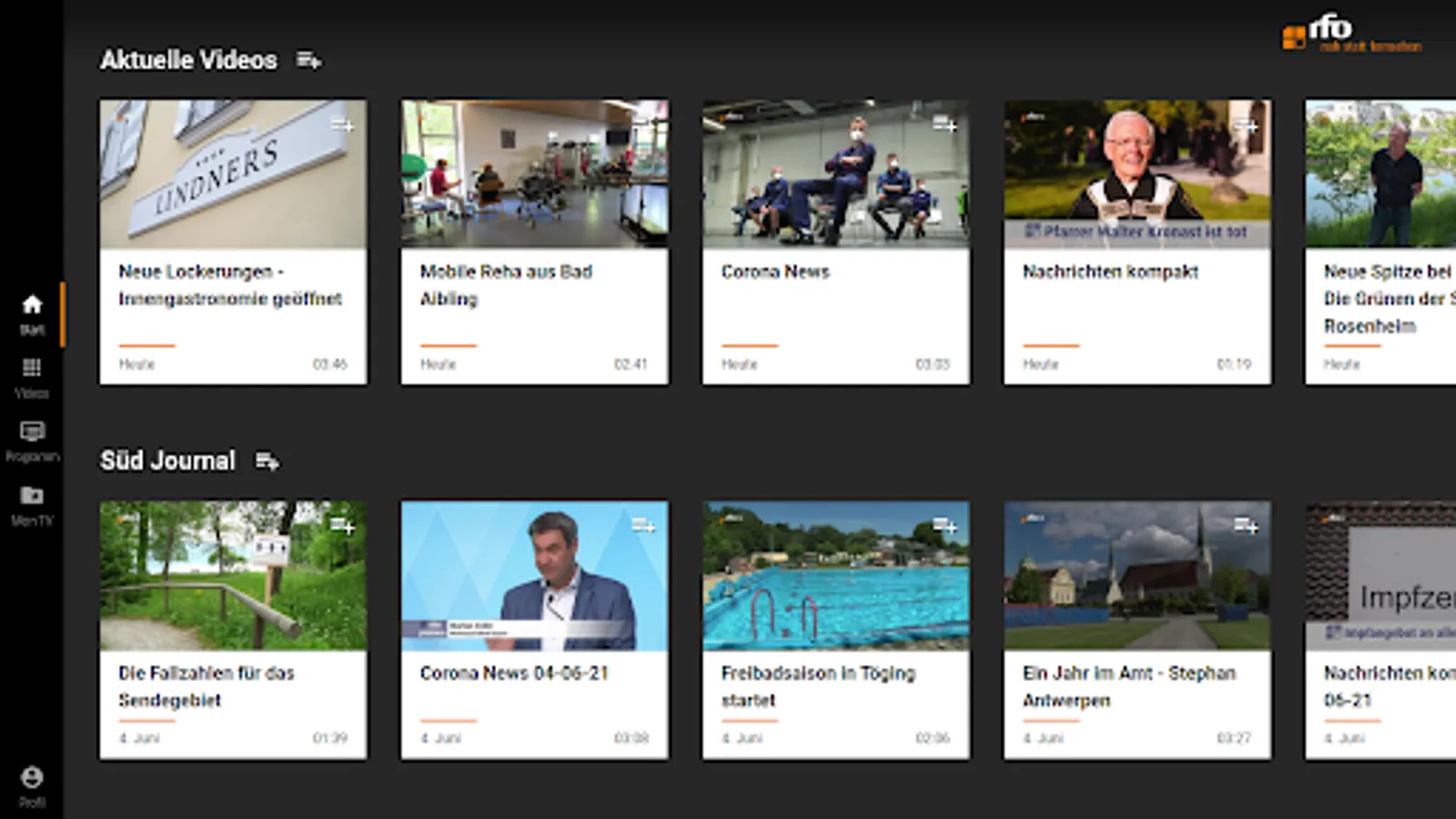The width and height of the screenshot is (1456, 819).
Task: Click duration 03:27 on Ein Jahr im Amt card
Action: pyautogui.click(x=1234, y=738)
